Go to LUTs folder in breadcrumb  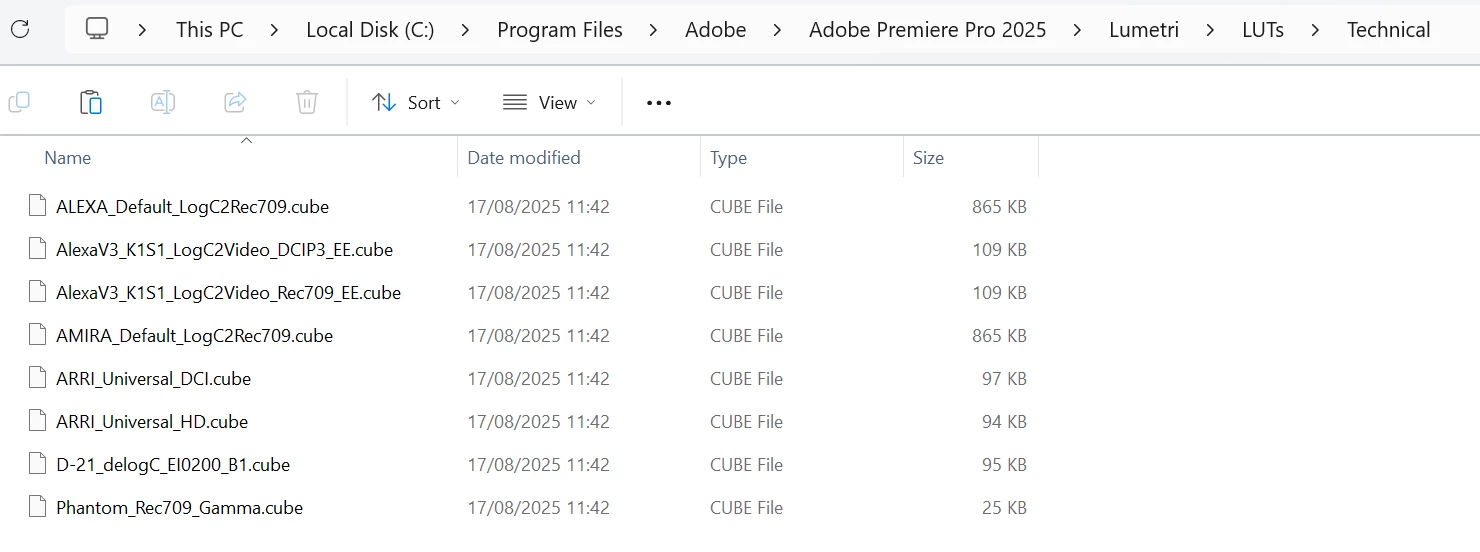[1263, 30]
